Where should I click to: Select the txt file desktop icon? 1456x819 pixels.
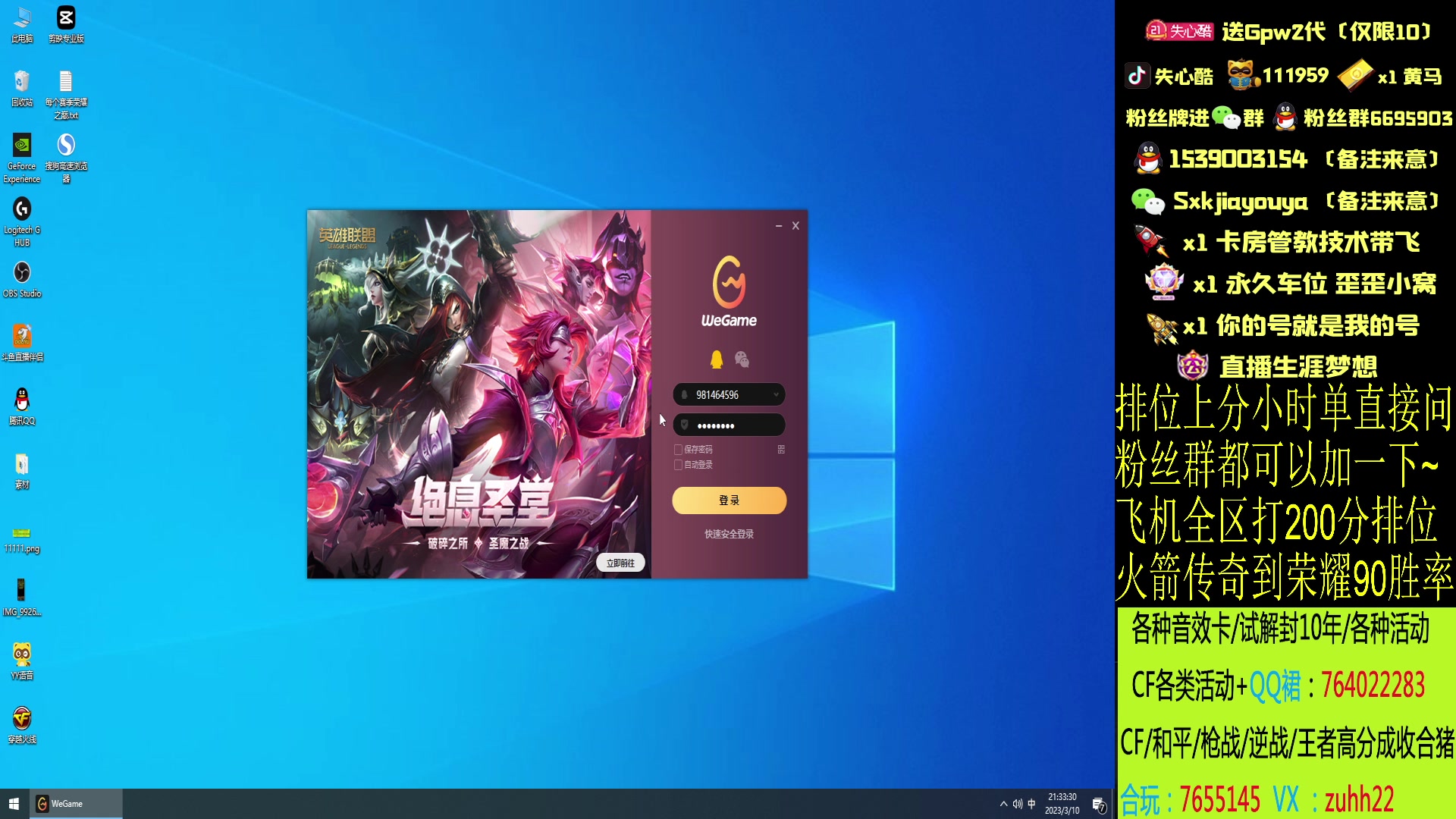coord(66,95)
